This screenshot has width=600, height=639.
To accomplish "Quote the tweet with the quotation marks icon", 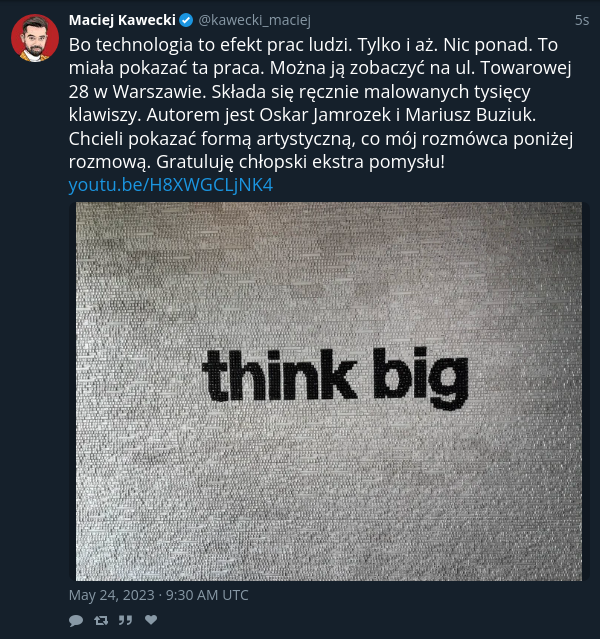I will [x=126, y=620].
